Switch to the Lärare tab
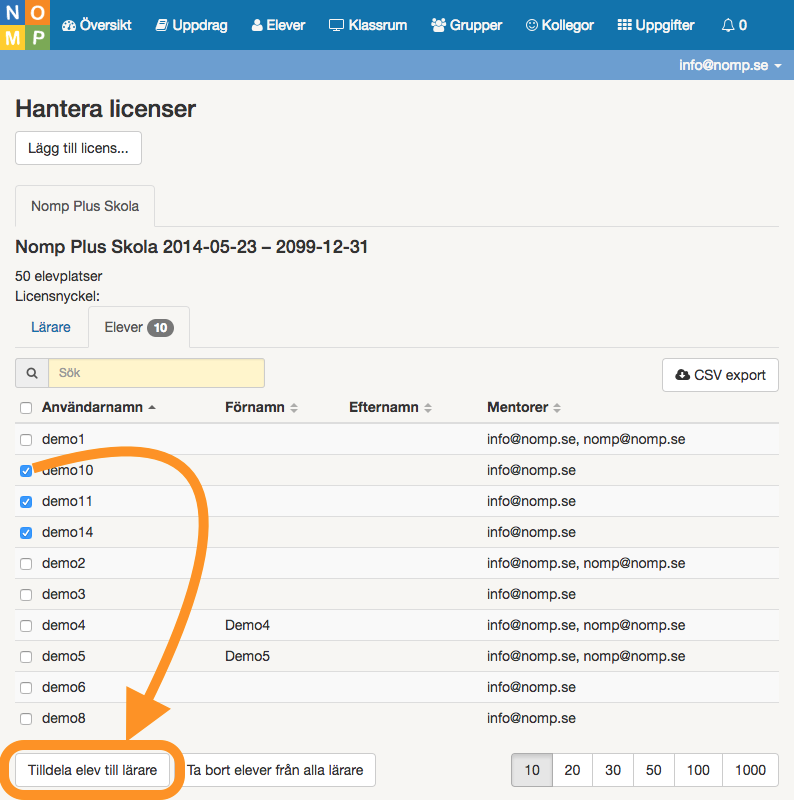The height and width of the screenshot is (800, 794). click(x=51, y=327)
